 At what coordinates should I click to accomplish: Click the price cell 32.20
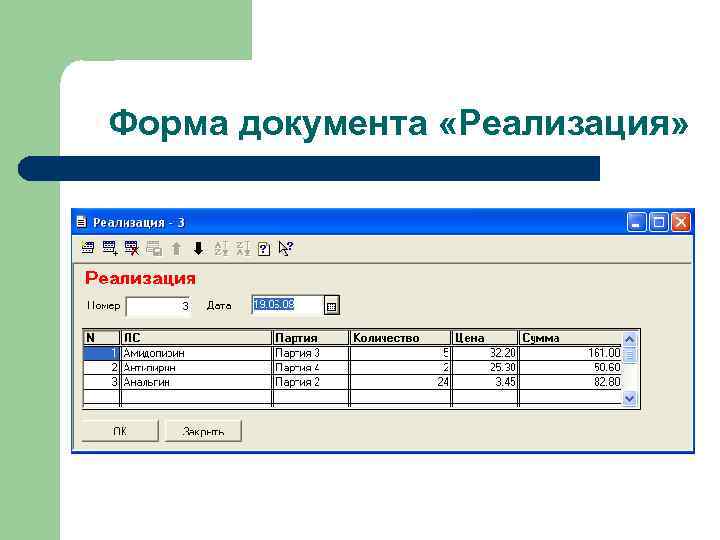click(x=485, y=353)
